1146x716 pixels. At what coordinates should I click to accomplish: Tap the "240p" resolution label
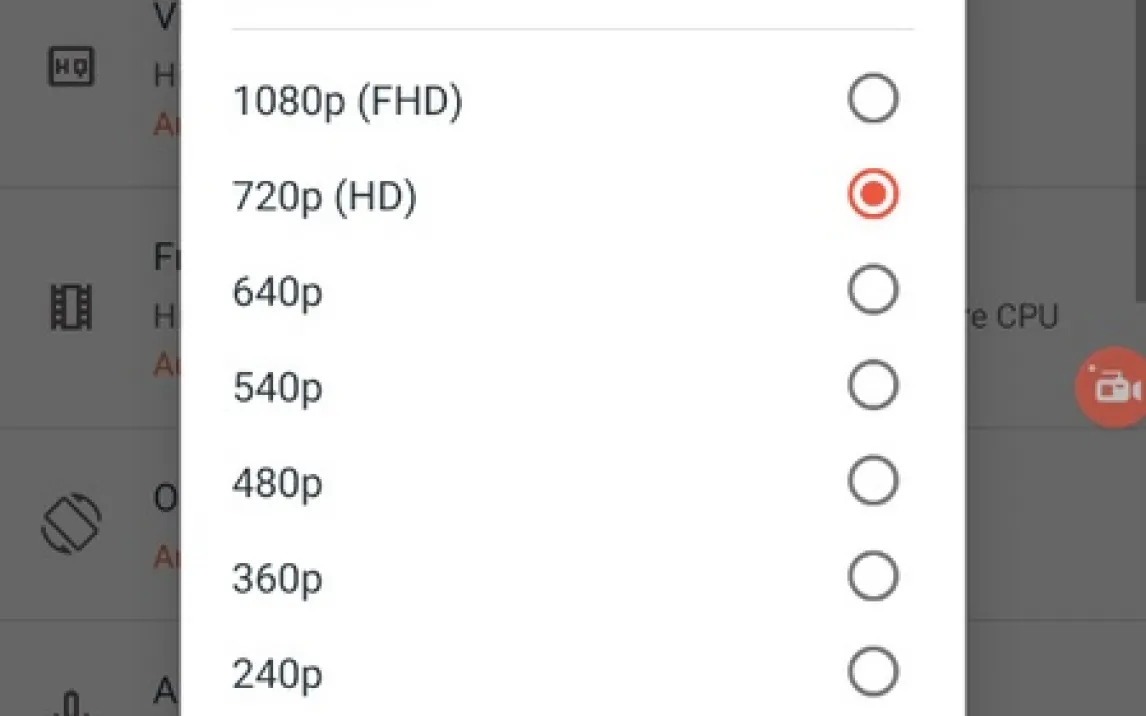click(277, 675)
